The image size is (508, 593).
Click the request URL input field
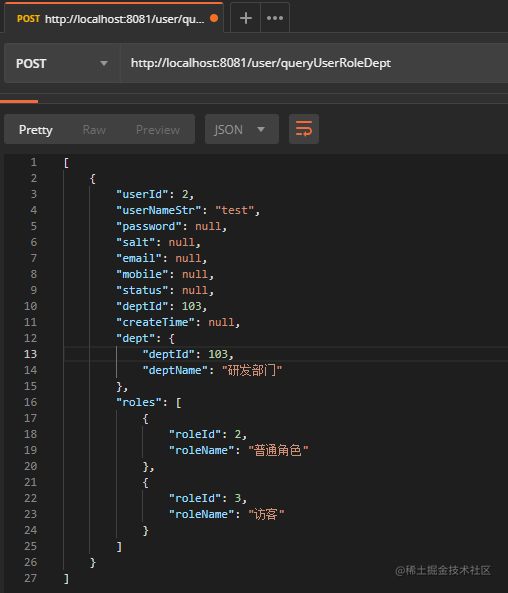click(314, 63)
